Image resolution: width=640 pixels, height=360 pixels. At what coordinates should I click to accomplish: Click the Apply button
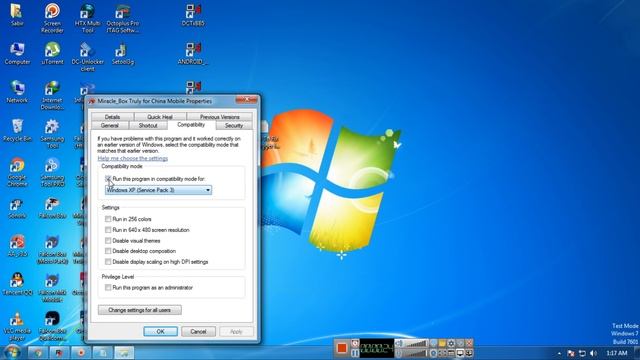point(236,331)
